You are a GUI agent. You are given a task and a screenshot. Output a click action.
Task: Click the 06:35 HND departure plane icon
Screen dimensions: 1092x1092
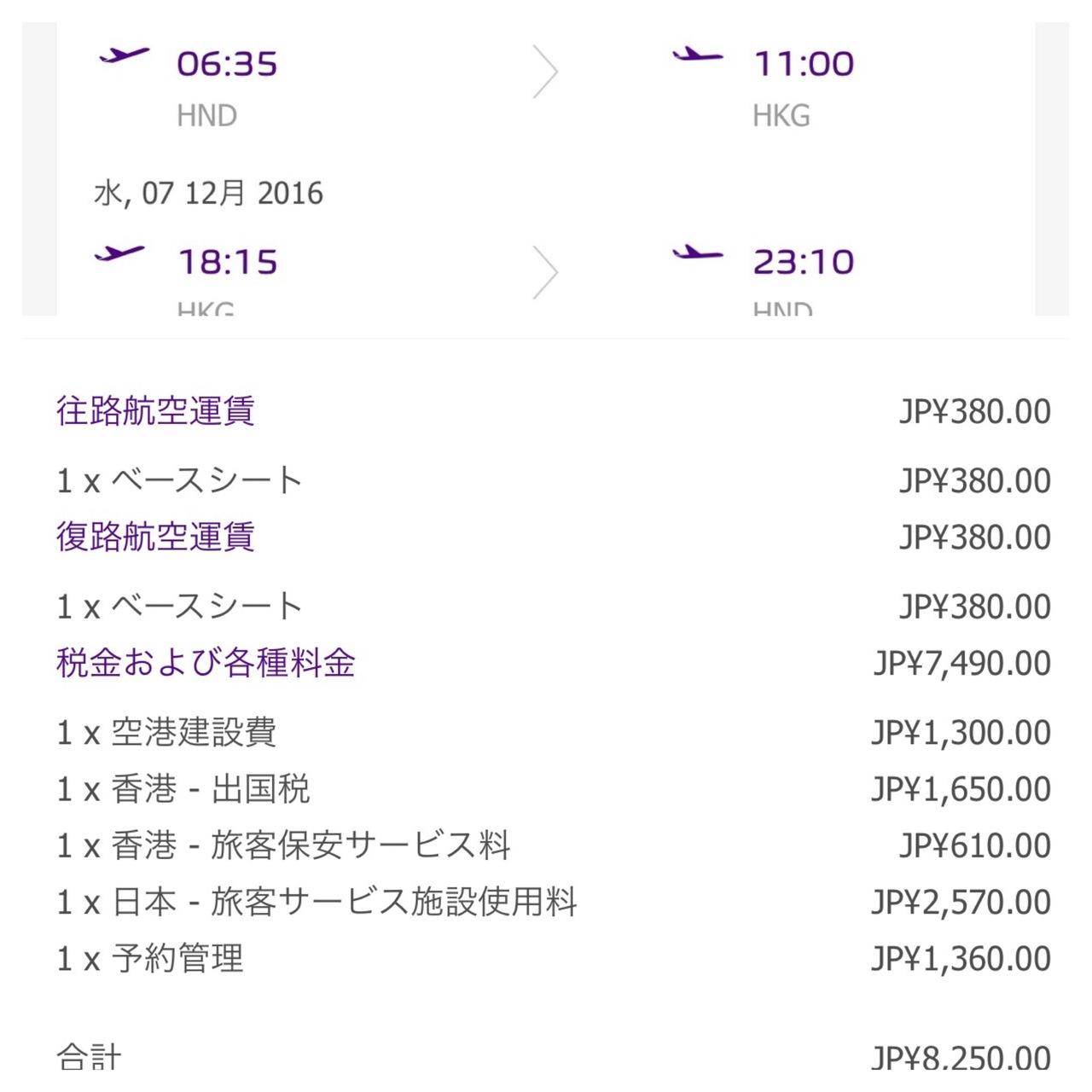pyautogui.click(x=124, y=56)
